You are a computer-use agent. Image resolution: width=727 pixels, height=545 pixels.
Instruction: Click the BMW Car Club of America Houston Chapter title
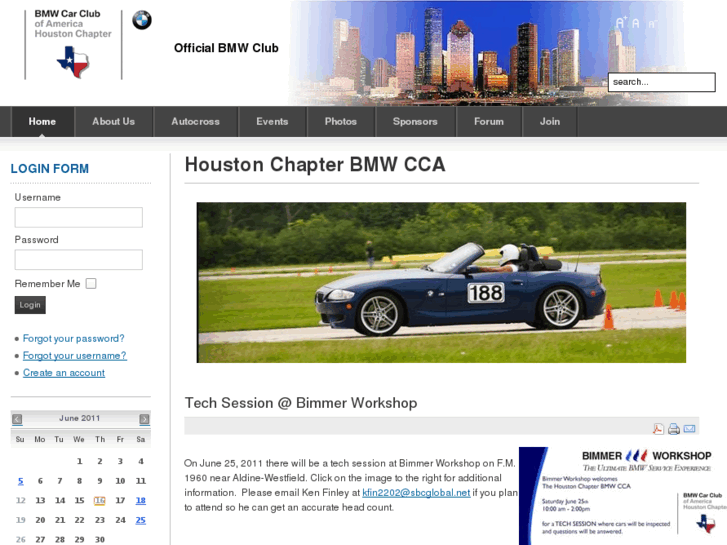(73, 24)
